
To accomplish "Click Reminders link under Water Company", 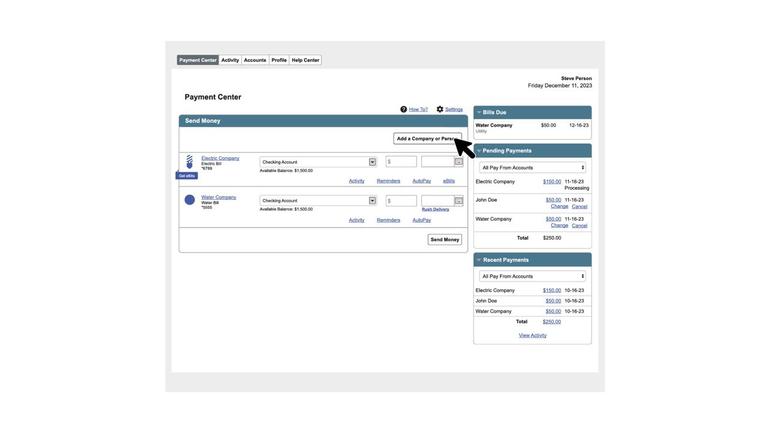I will pyautogui.click(x=388, y=220).
